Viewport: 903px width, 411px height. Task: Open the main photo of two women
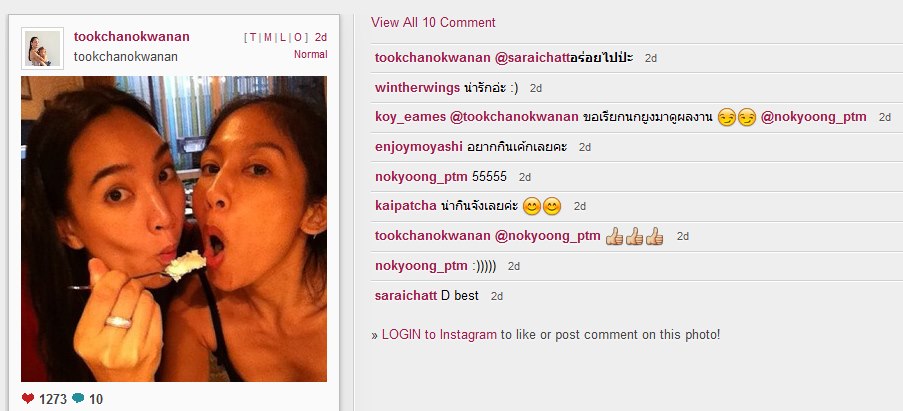pyautogui.click(x=174, y=229)
